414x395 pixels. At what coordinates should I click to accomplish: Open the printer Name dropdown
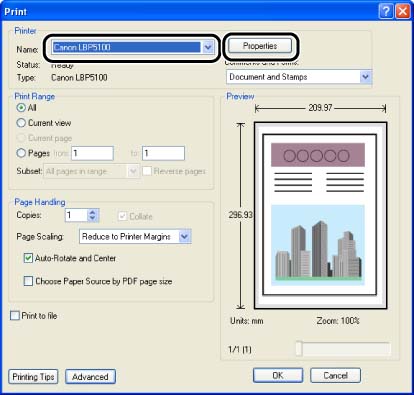tap(208, 47)
